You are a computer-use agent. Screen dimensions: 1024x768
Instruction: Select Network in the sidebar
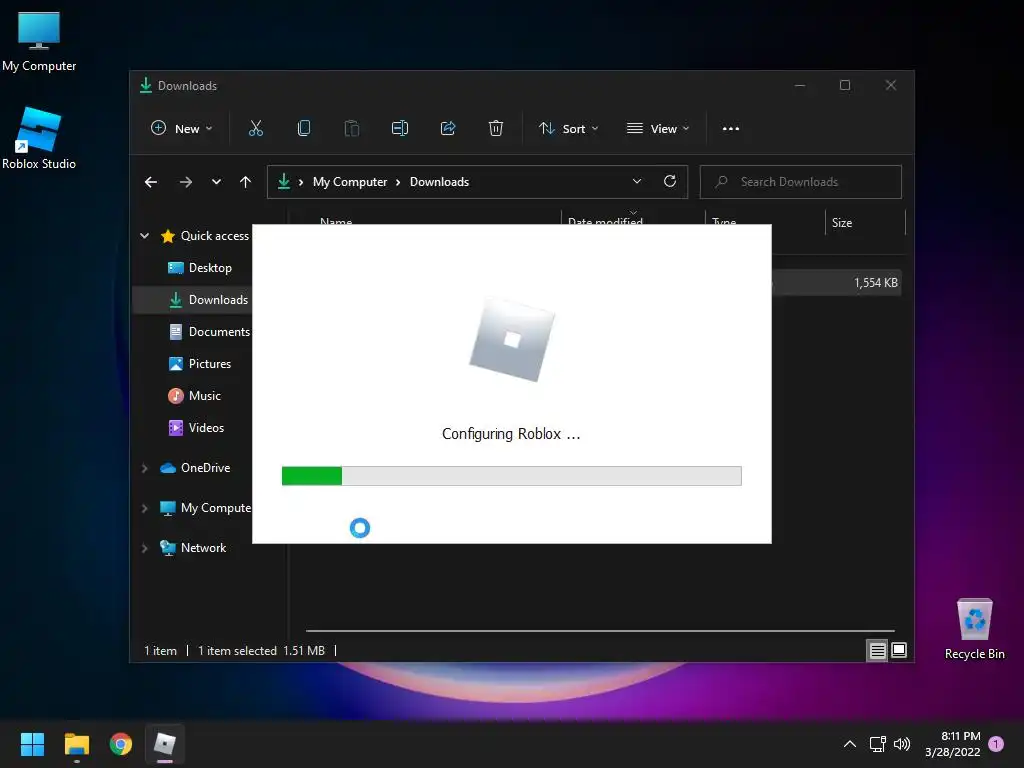(x=193, y=548)
